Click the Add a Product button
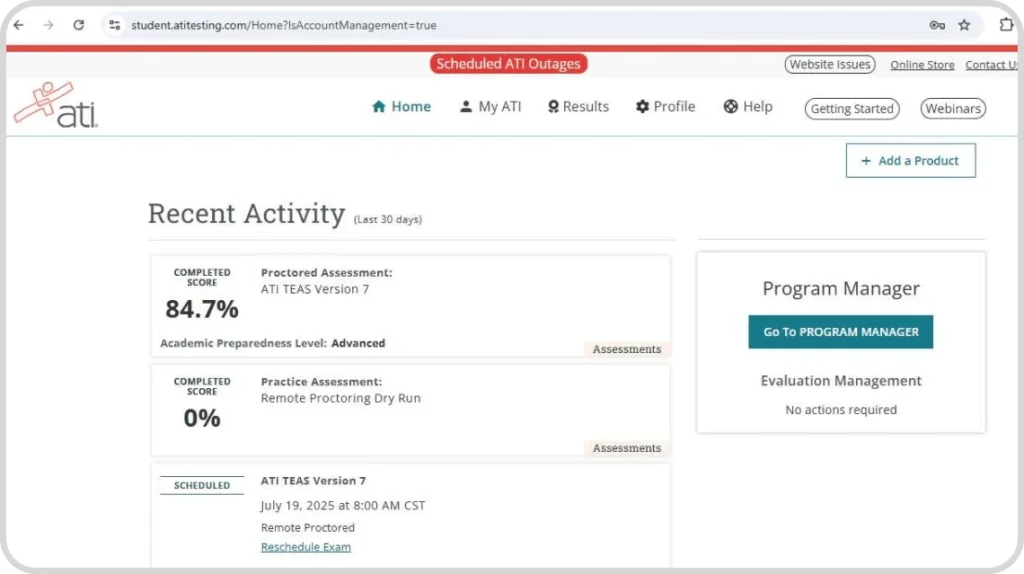 tap(910, 161)
